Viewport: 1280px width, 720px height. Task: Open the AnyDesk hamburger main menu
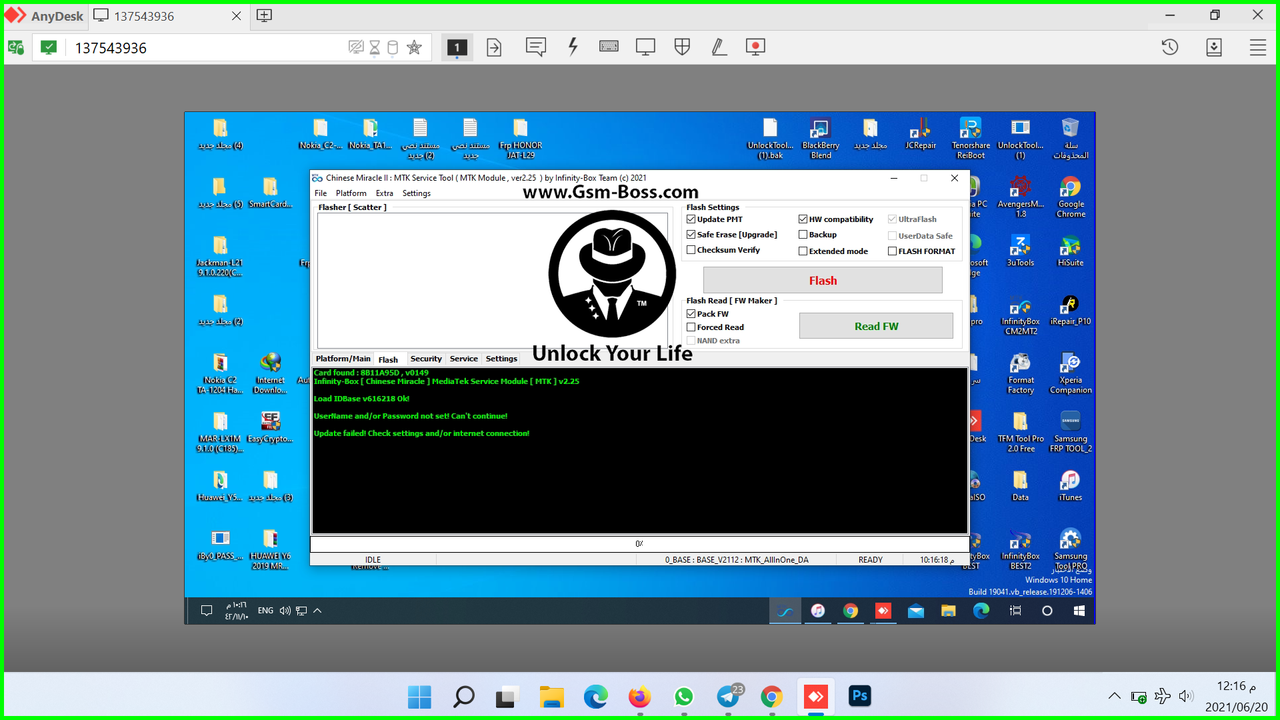(1257, 47)
